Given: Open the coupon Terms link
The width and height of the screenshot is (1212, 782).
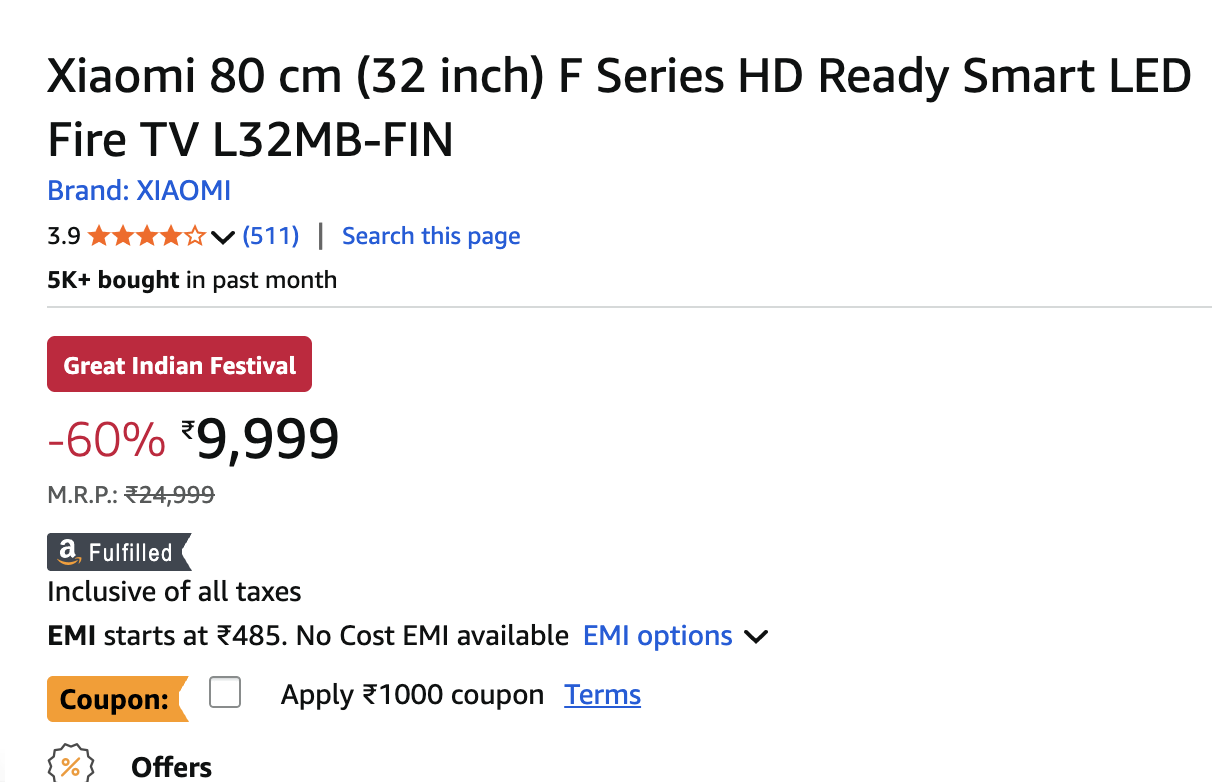Looking at the screenshot, I should point(602,695).
